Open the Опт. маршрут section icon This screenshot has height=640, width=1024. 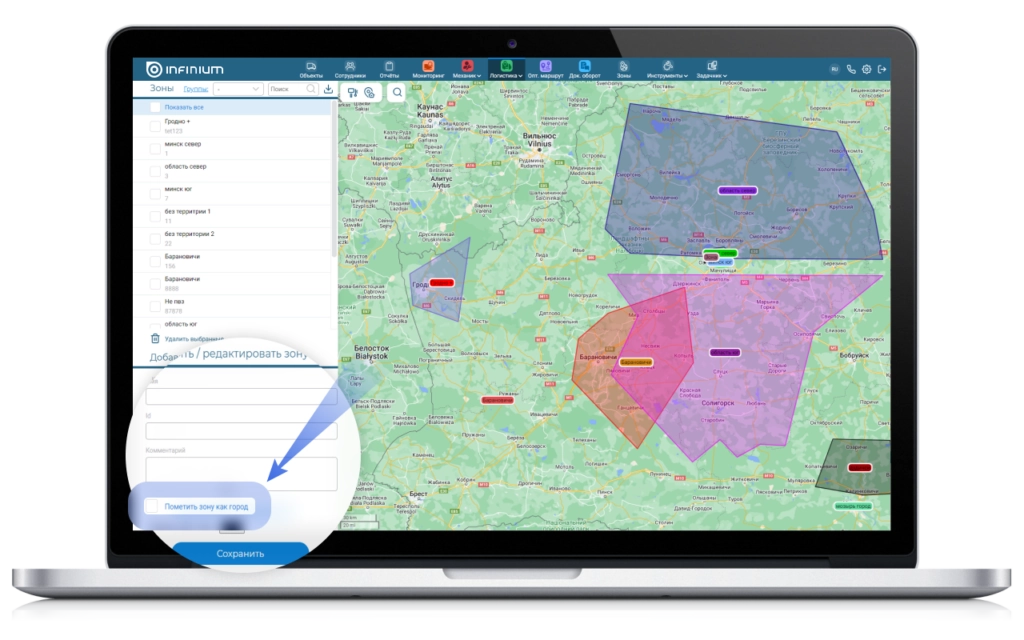click(x=545, y=67)
